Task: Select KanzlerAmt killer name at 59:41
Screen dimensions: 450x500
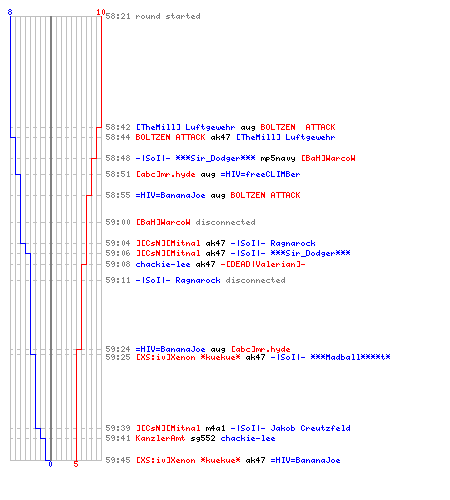Action: tap(160, 438)
